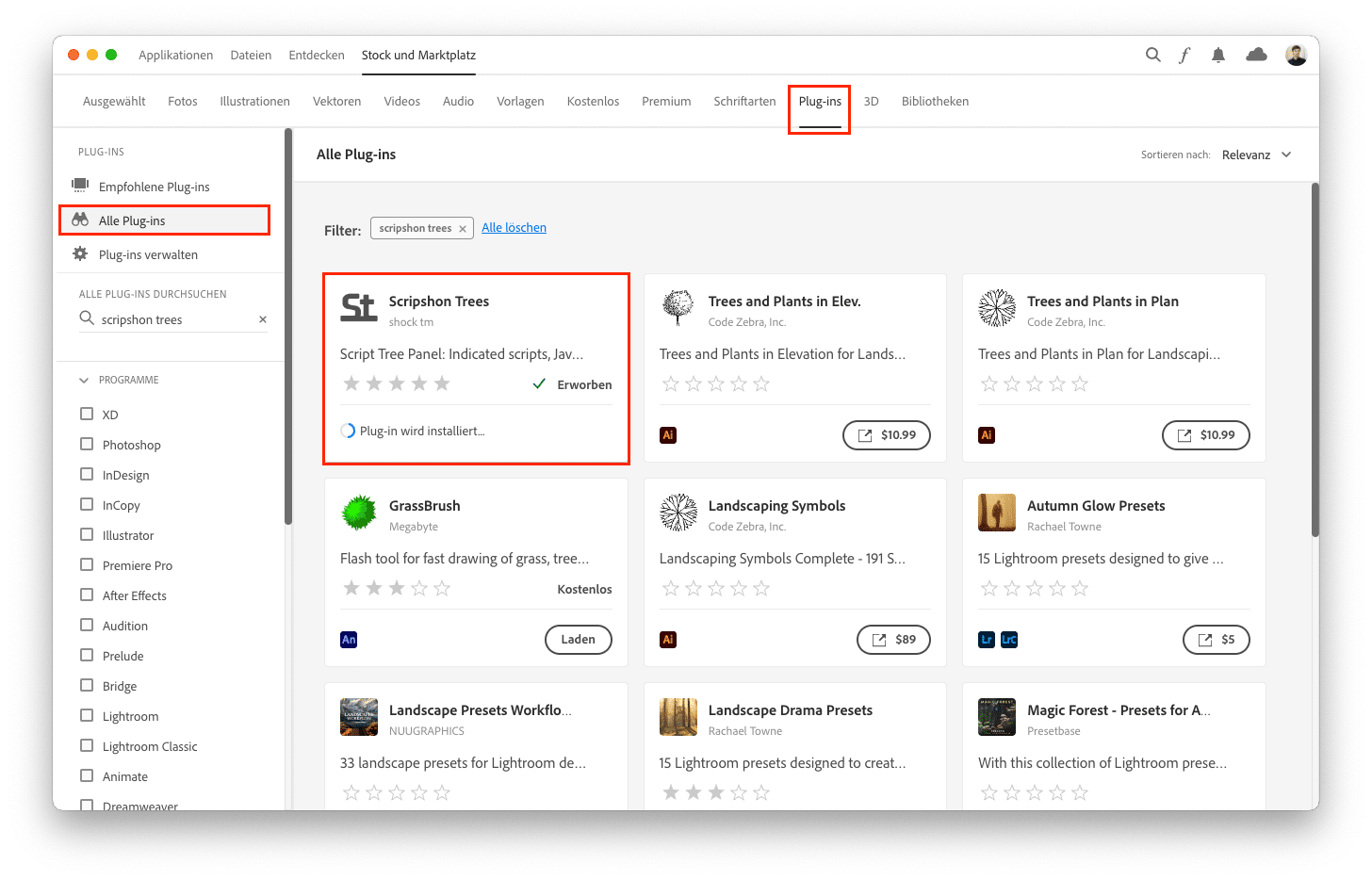Image resolution: width=1372 pixels, height=880 pixels.
Task: Click the Landscape Drama Presets thumbnail
Action: pos(678,717)
